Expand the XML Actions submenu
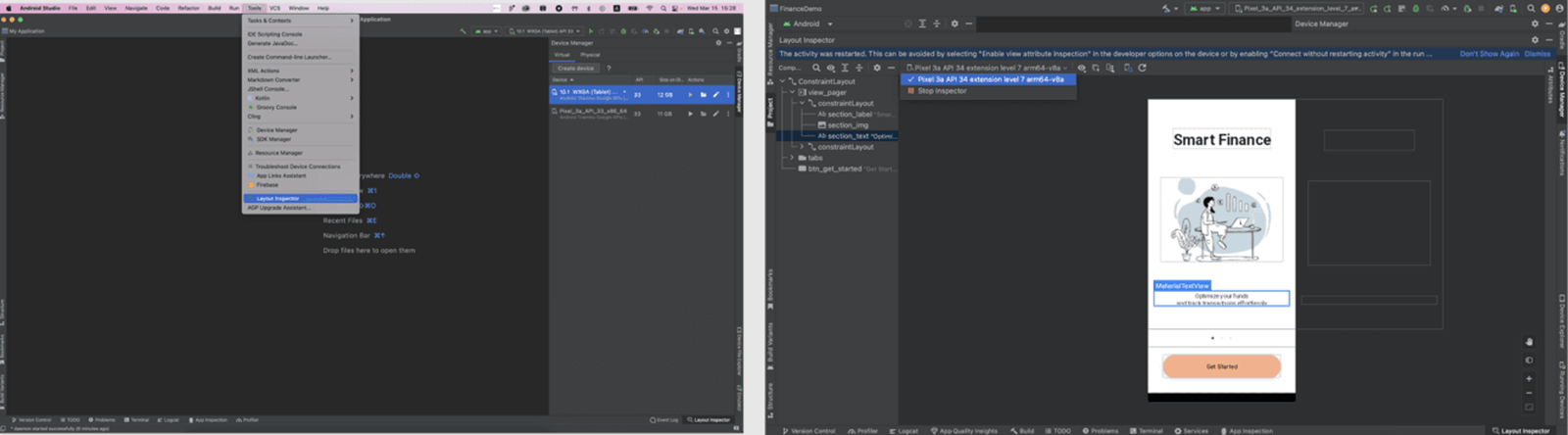1568x435 pixels. [x=300, y=71]
